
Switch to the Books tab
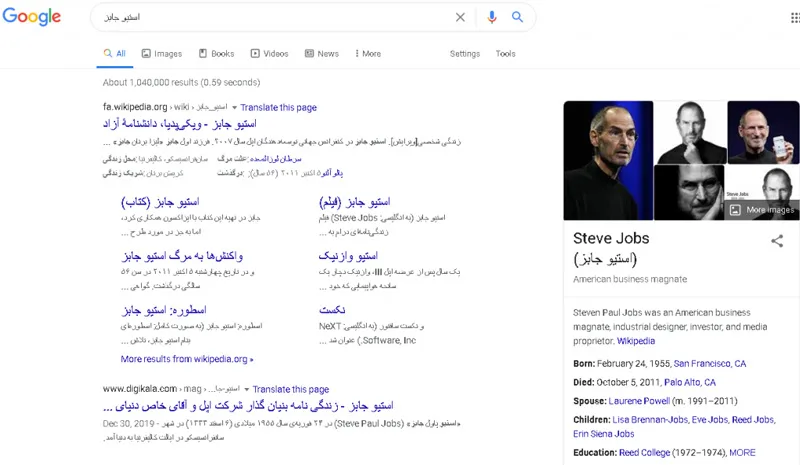(216, 54)
